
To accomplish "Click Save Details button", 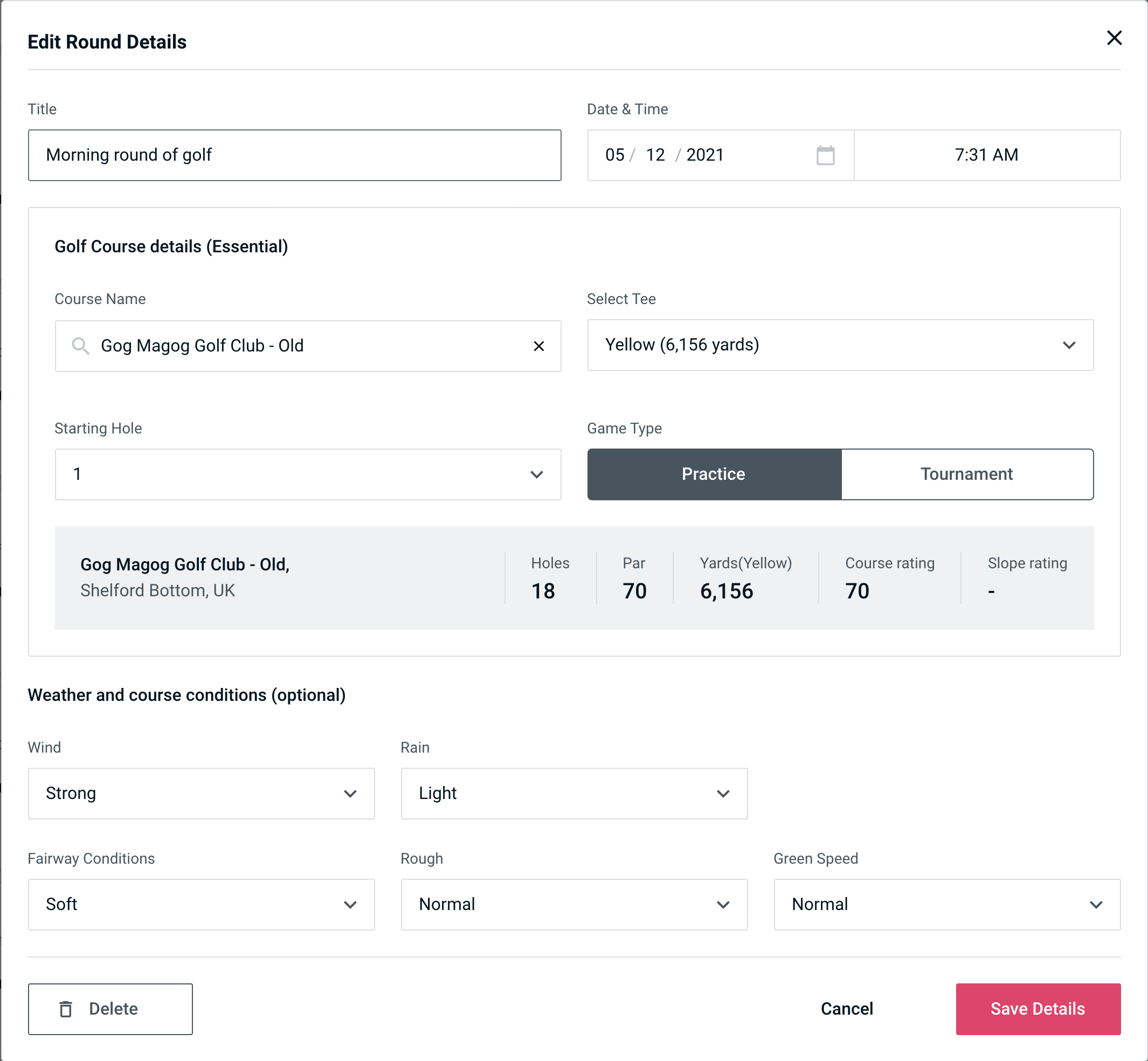I will pyautogui.click(x=1037, y=1008).
